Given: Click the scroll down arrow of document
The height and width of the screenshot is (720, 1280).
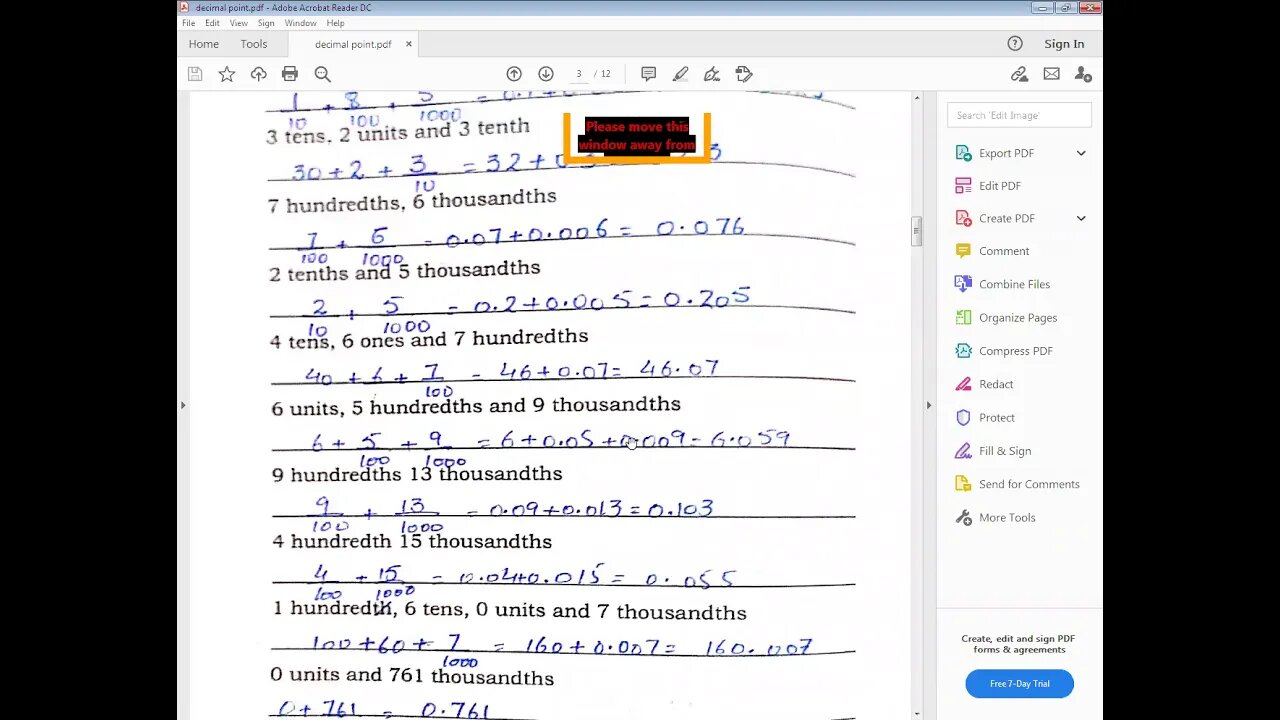Looking at the screenshot, I should [916, 714].
